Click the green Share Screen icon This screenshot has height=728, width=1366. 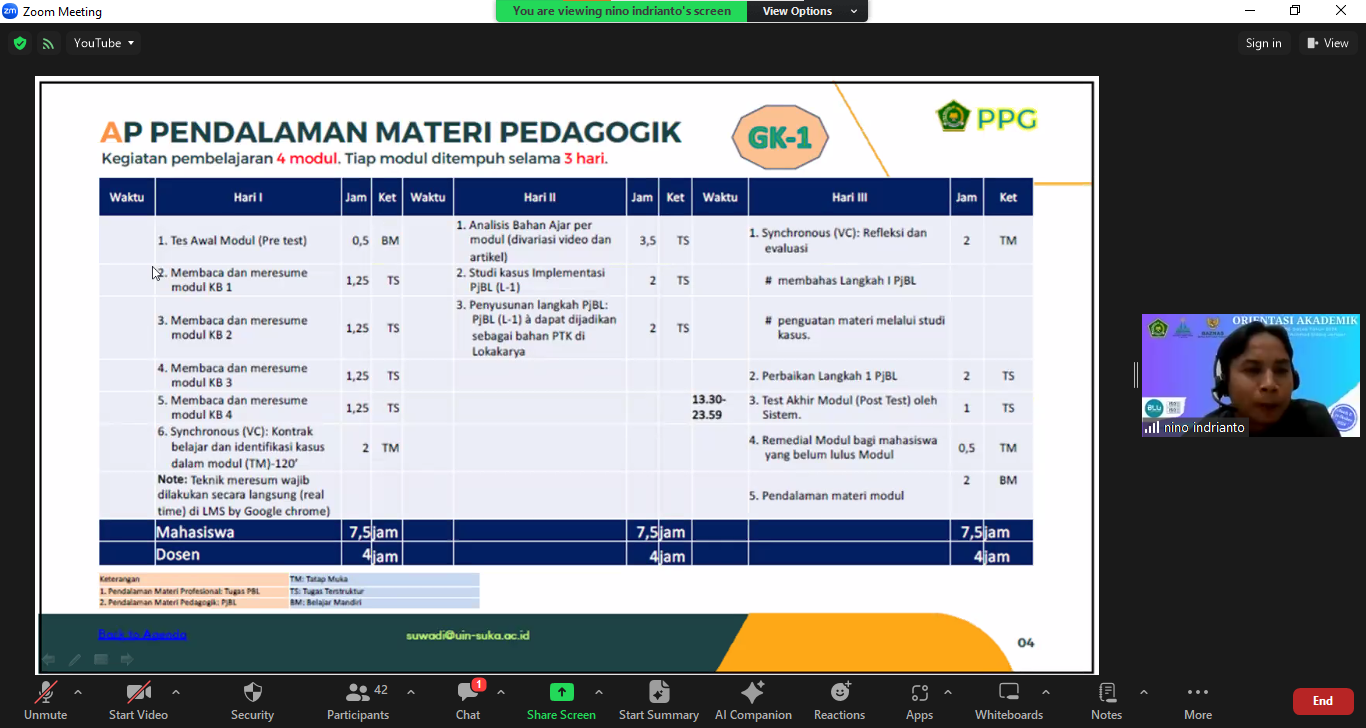click(x=561, y=692)
